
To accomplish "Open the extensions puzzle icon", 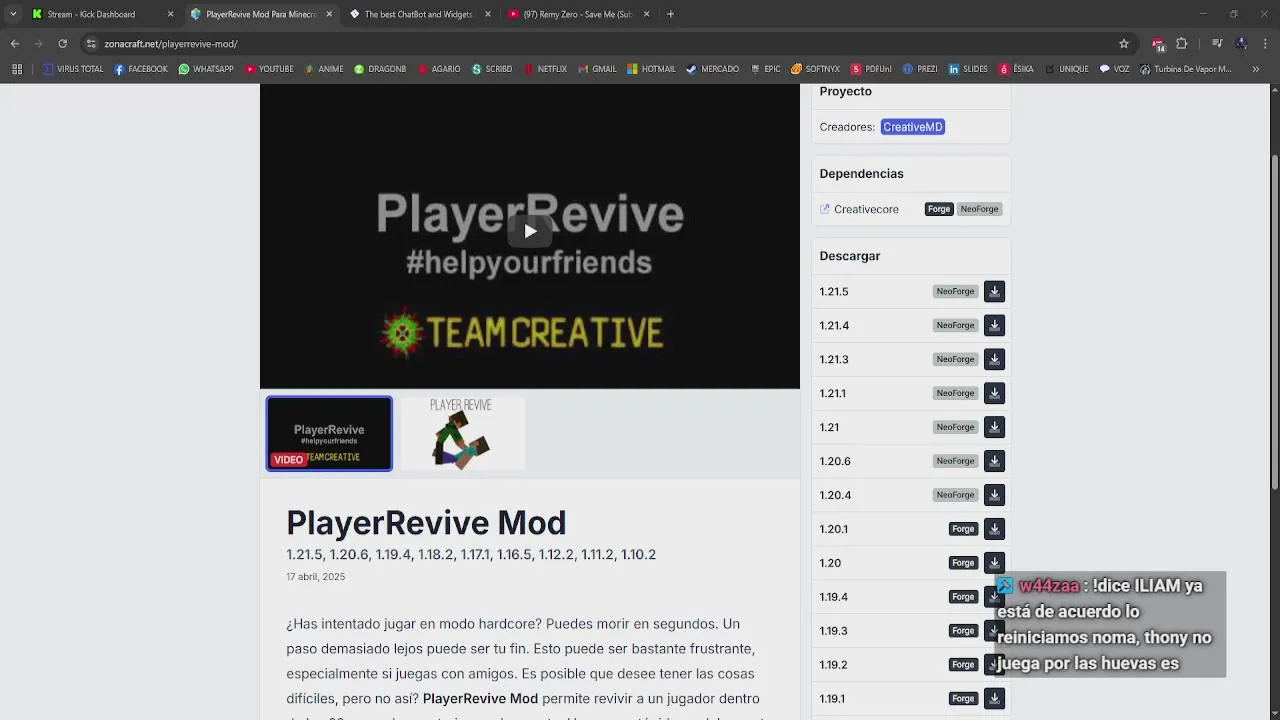I will pos(1182,44).
